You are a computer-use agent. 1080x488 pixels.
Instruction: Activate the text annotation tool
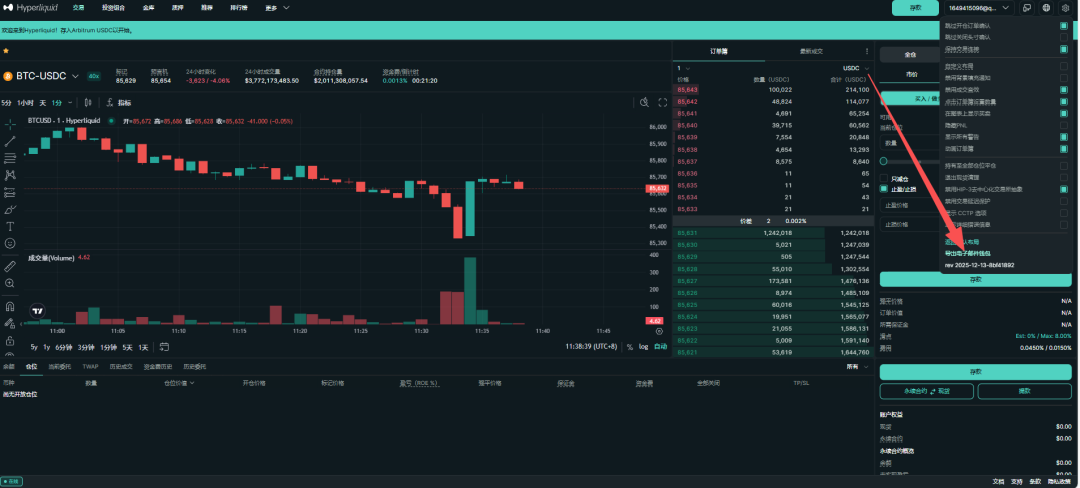[x=10, y=226]
